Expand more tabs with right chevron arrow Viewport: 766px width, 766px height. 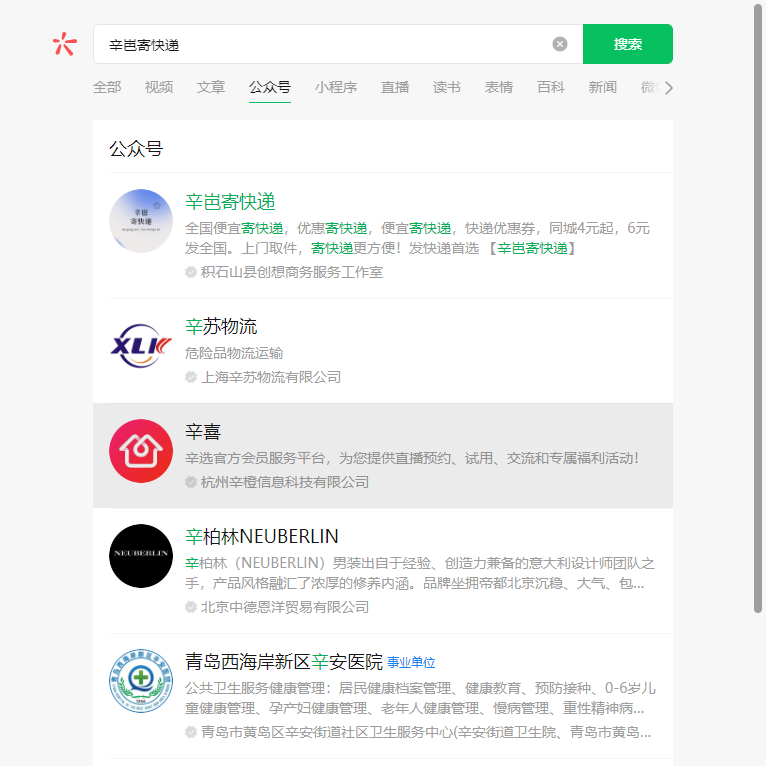[669, 88]
